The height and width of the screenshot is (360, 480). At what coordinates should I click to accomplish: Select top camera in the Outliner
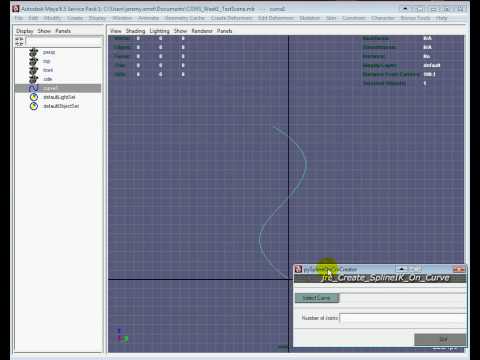tap(47, 61)
